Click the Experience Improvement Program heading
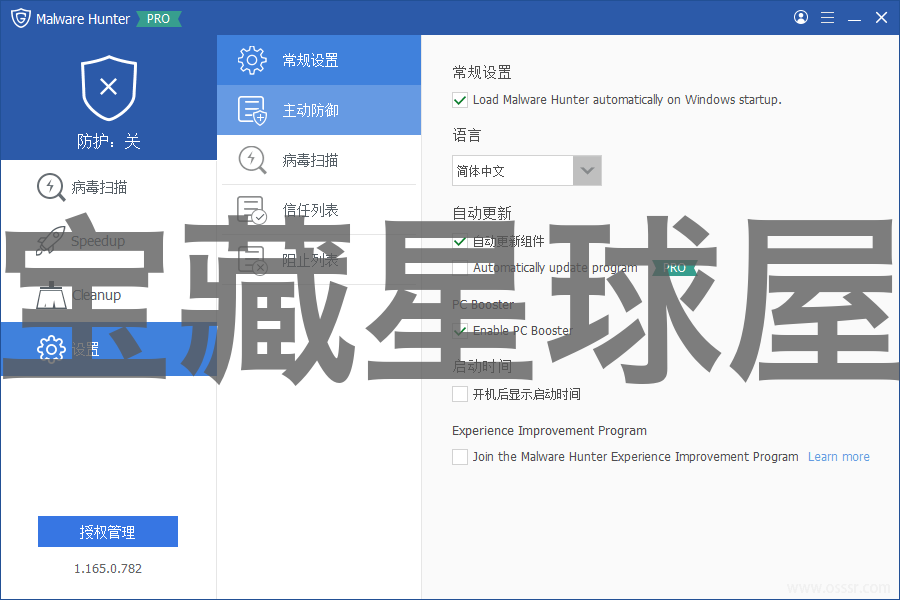The height and width of the screenshot is (600, 900). (549, 431)
